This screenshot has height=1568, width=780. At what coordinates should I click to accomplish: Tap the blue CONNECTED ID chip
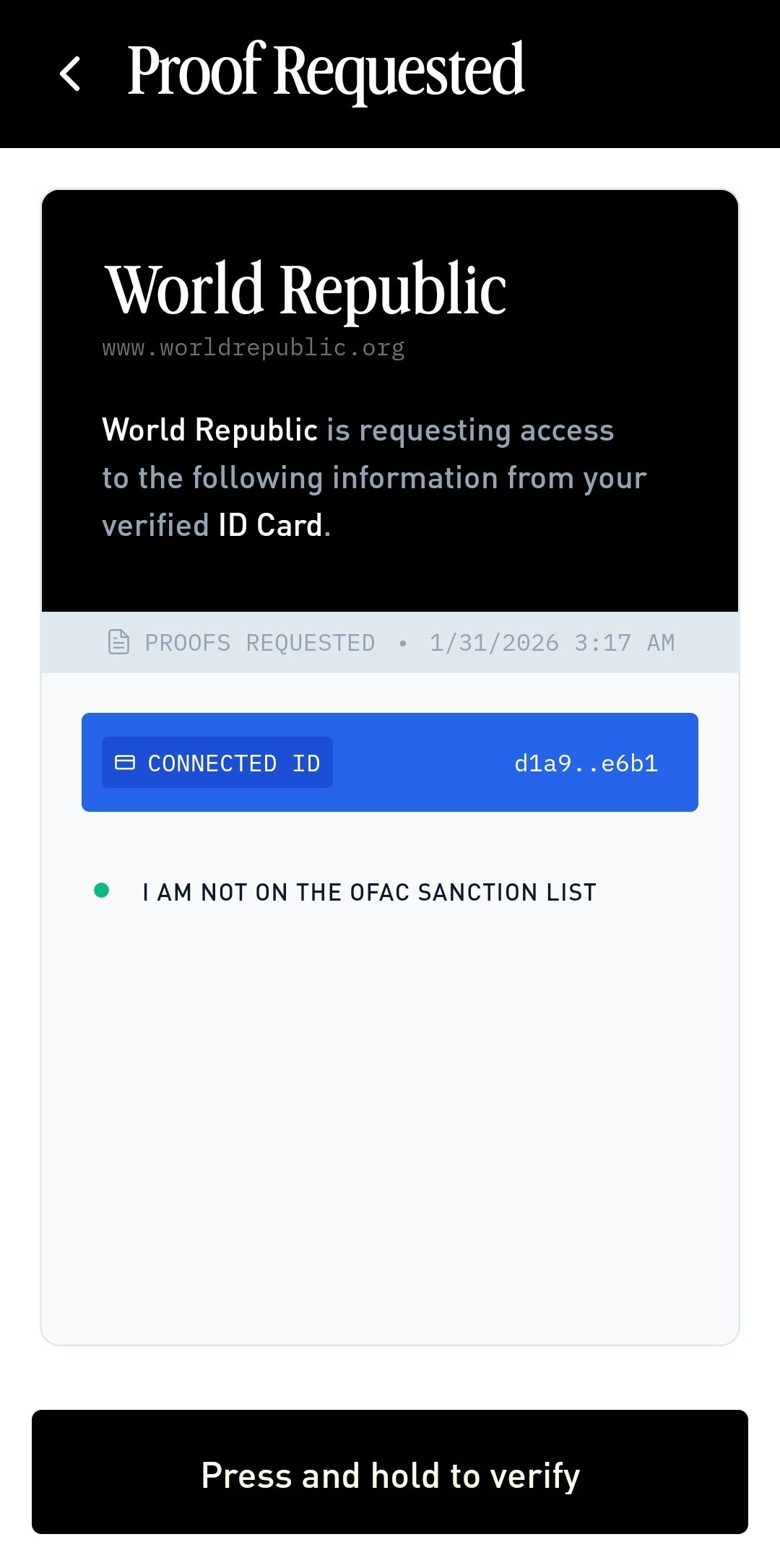tap(216, 763)
